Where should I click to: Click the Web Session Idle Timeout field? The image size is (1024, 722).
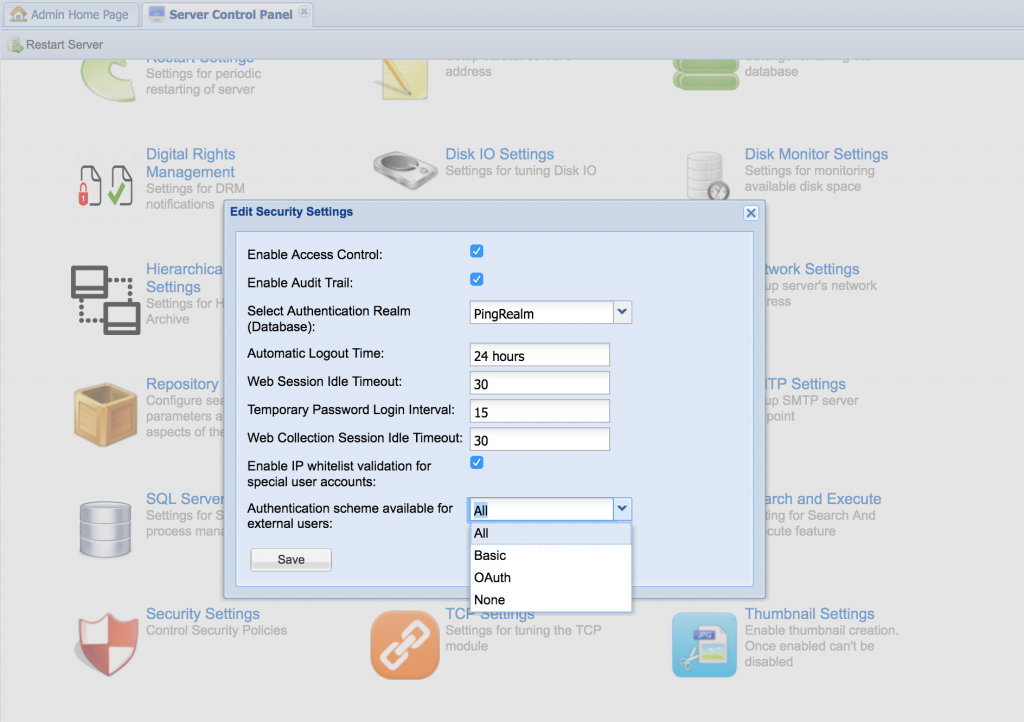pos(539,383)
